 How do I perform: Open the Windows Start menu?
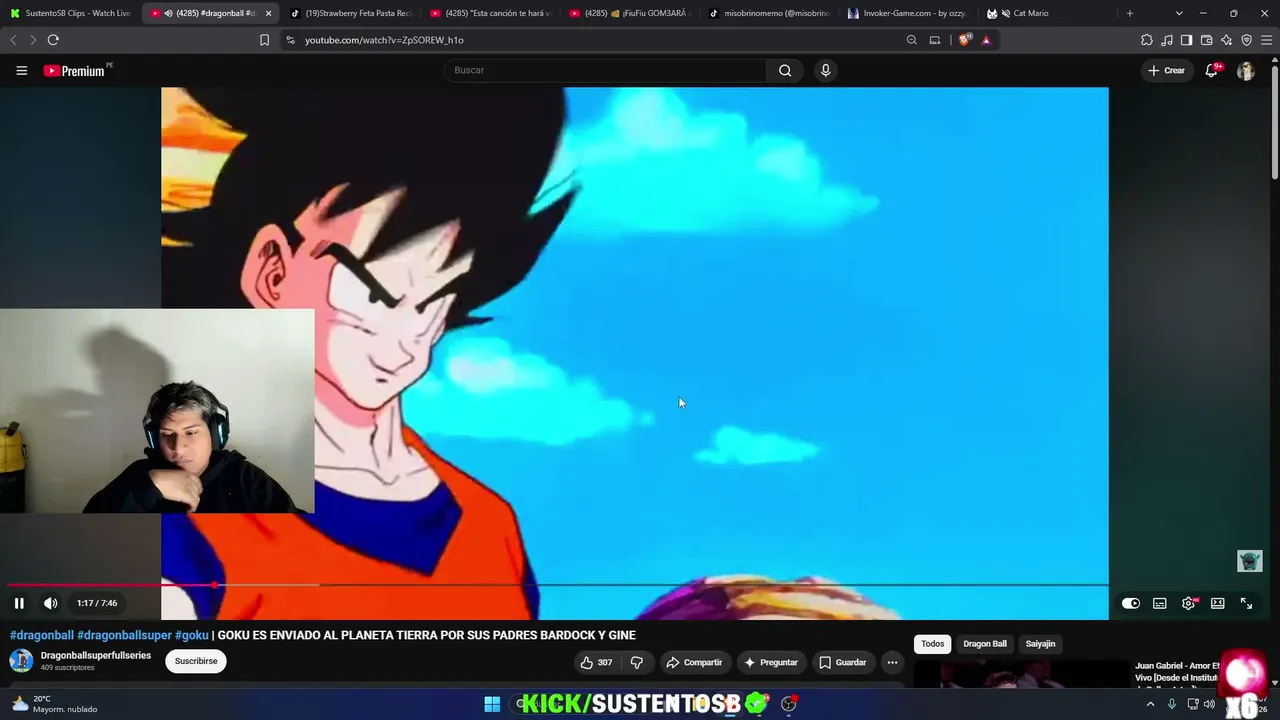(x=492, y=704)
